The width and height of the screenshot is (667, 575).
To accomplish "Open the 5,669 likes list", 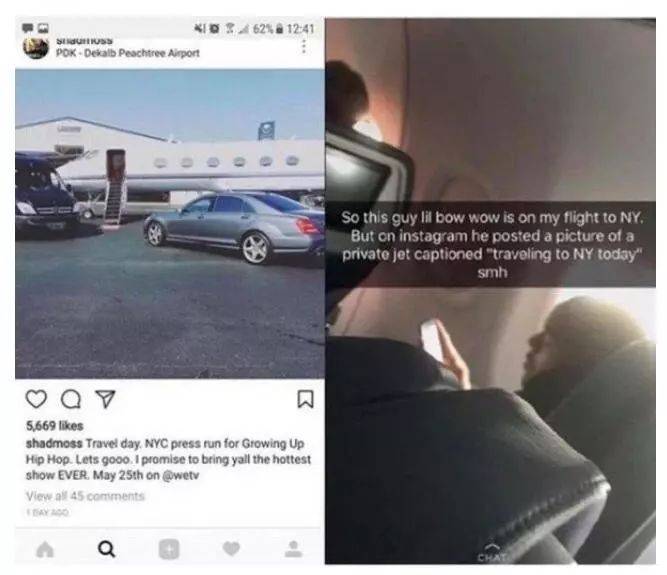I will [54, 425].
